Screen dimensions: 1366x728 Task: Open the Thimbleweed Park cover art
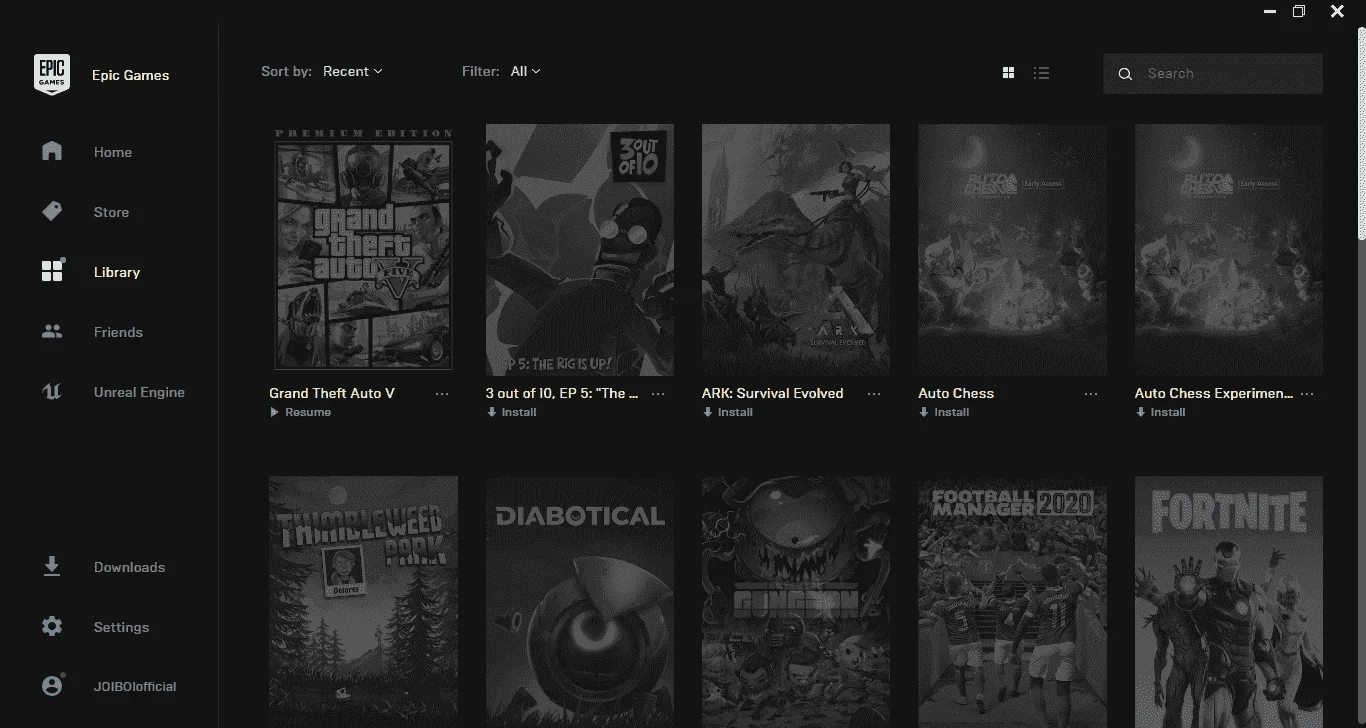(363, 602)
